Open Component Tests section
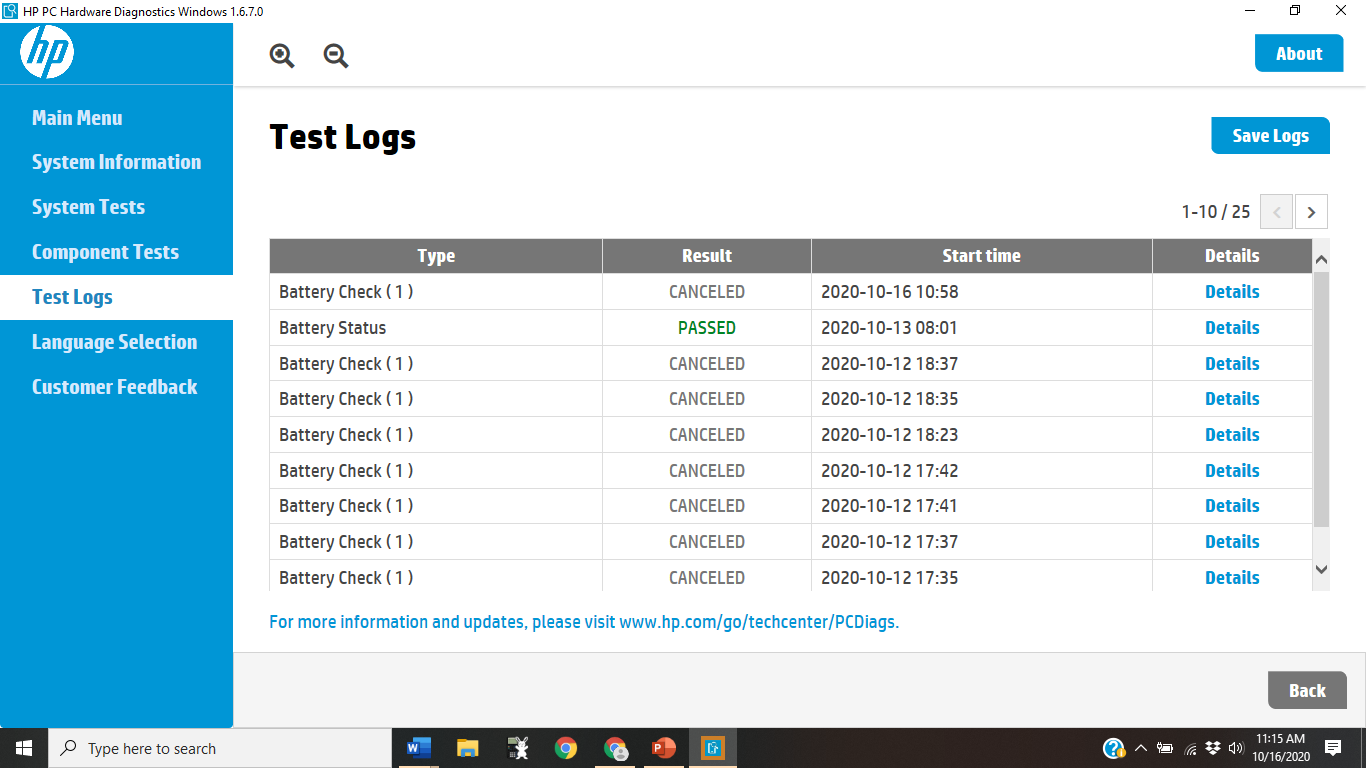 105,252
